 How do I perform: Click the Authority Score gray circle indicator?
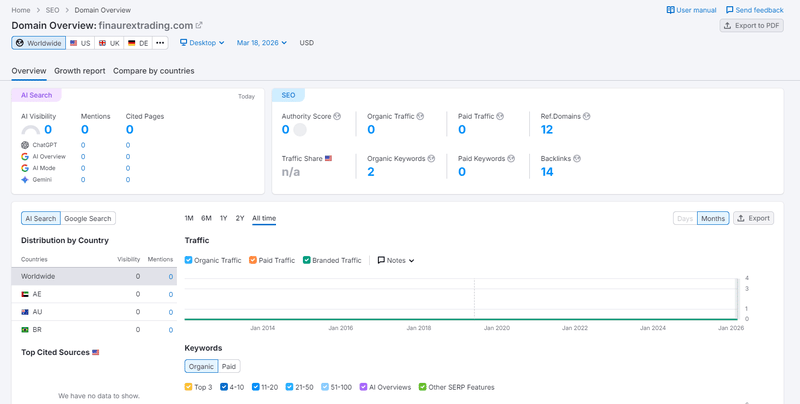(x=300, y=130)
